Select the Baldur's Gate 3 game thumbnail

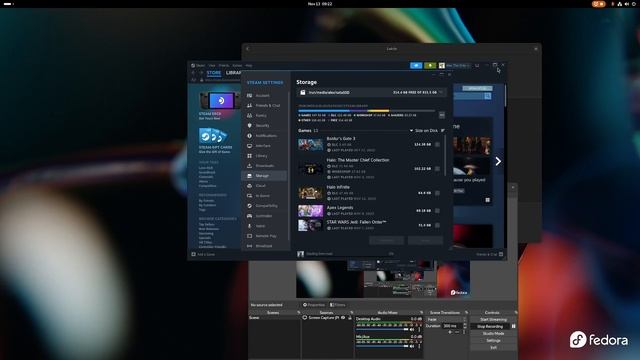pyautogui.click(x=310, y=144)
